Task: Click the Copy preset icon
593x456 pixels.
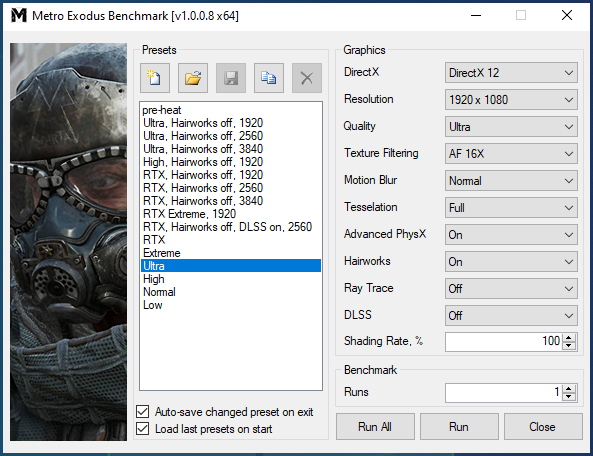Action: 269,78
